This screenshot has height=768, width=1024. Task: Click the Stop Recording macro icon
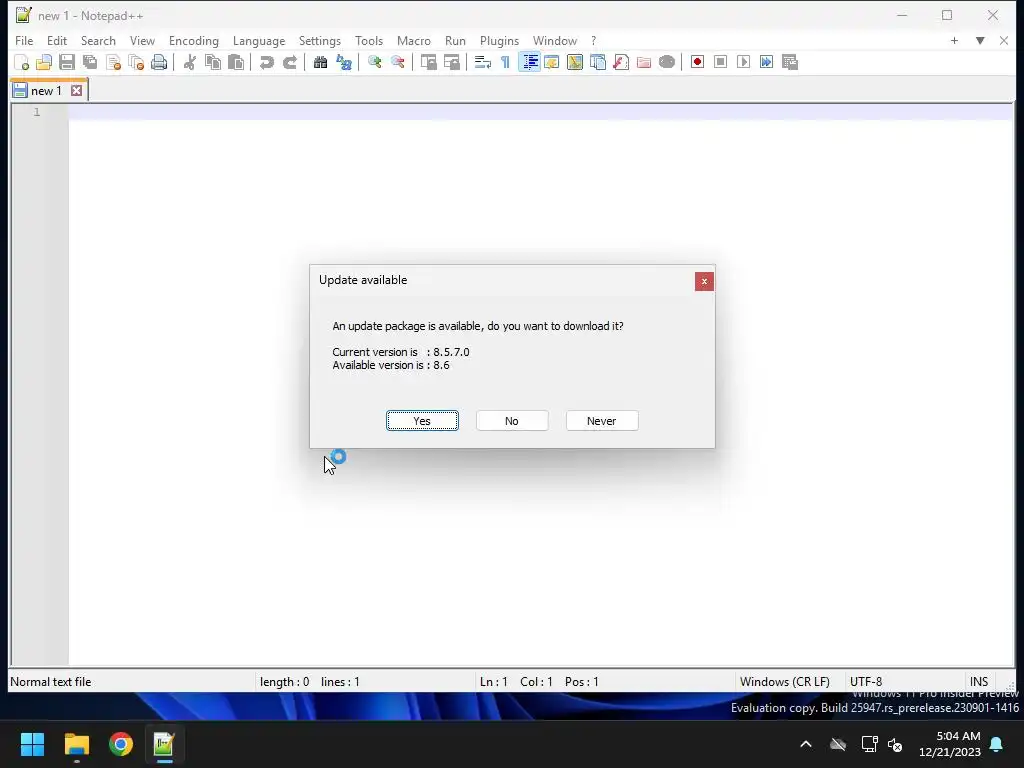click(720, 62)
